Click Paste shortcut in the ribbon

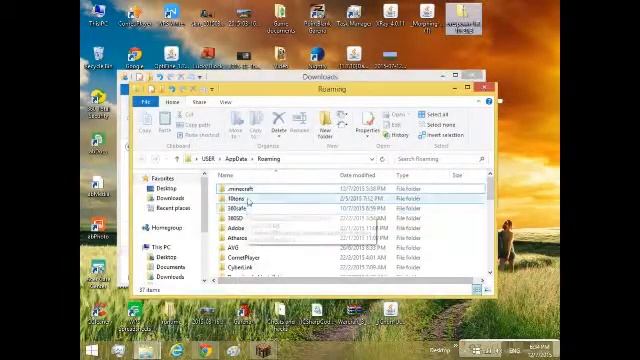pos(198,135)
